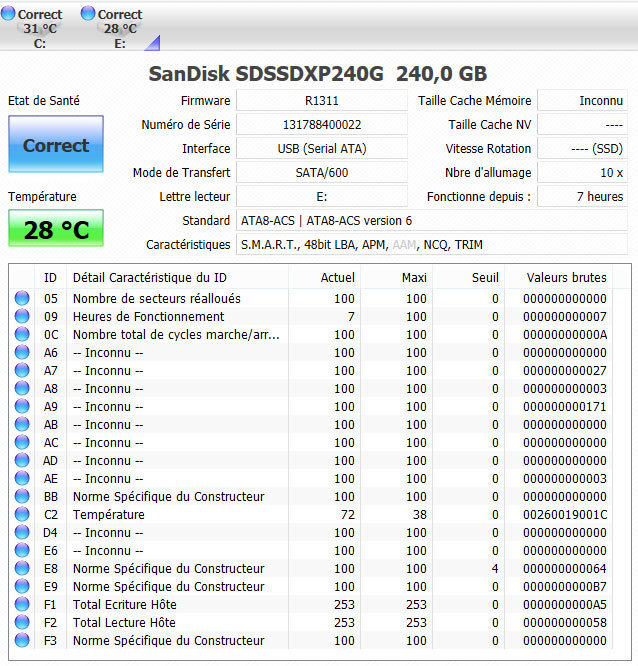
Task: Click the status orb for attribute F2
Action: tap(22, 622)
